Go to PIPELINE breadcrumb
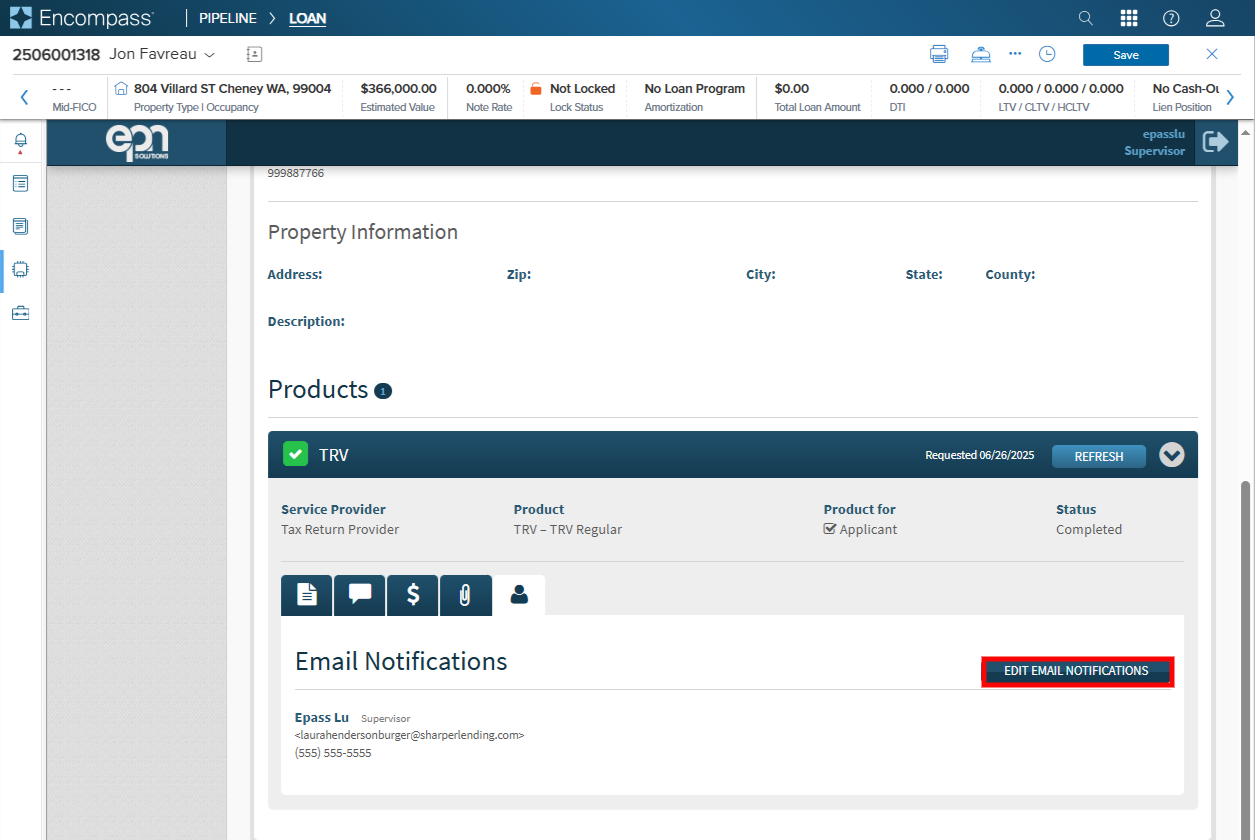 228,18
